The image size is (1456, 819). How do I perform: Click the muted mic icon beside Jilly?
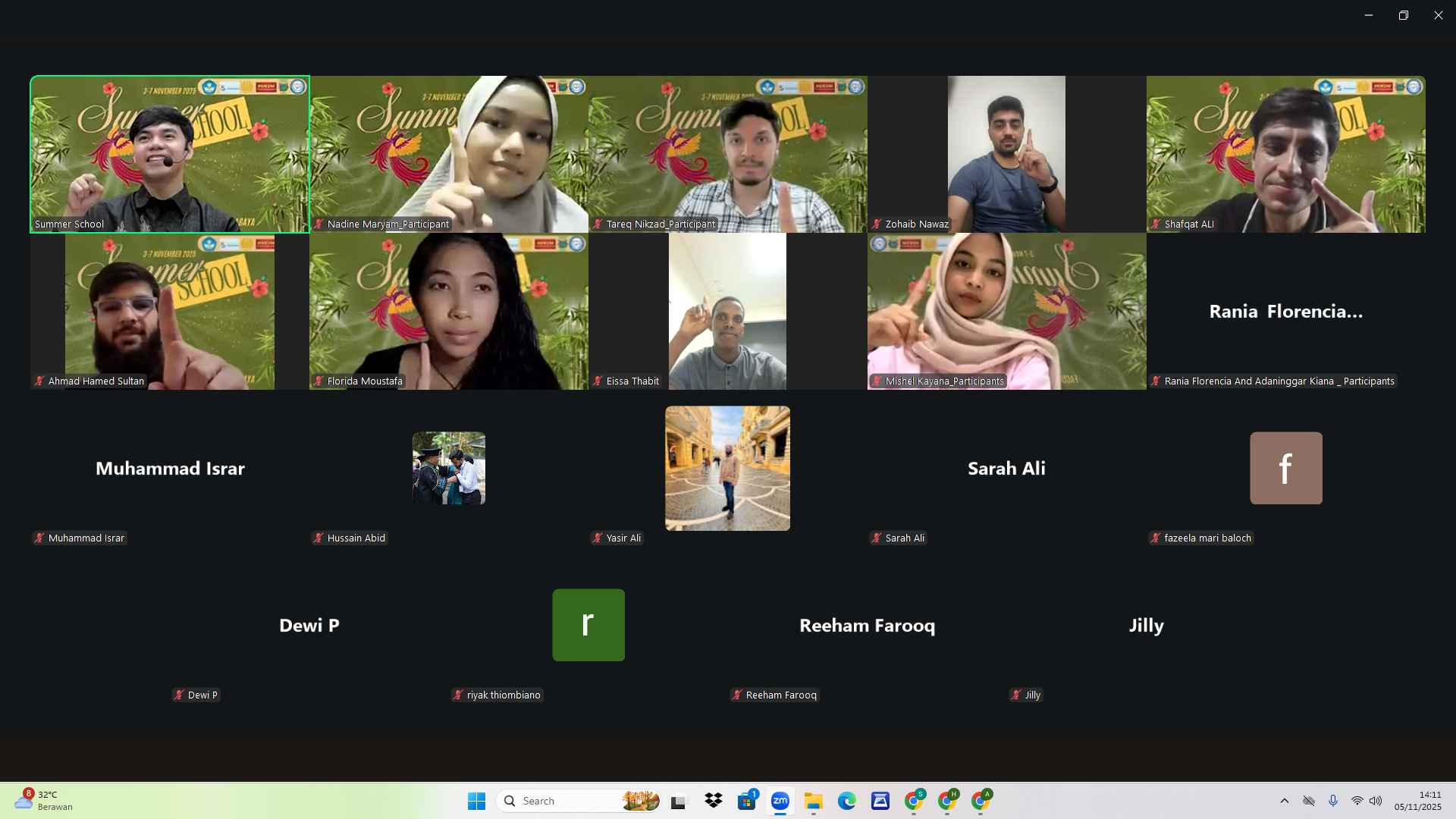pyautogui.click(x=1016, y=695)
